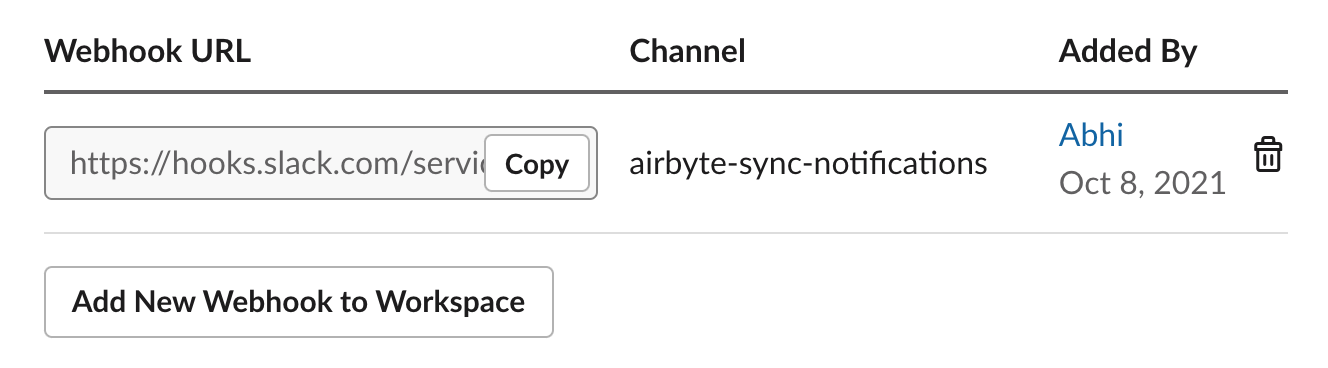Click the trash can icon beside Abhi
The width and height of the screenshot is (1328, 368).
pos(1267,156)
